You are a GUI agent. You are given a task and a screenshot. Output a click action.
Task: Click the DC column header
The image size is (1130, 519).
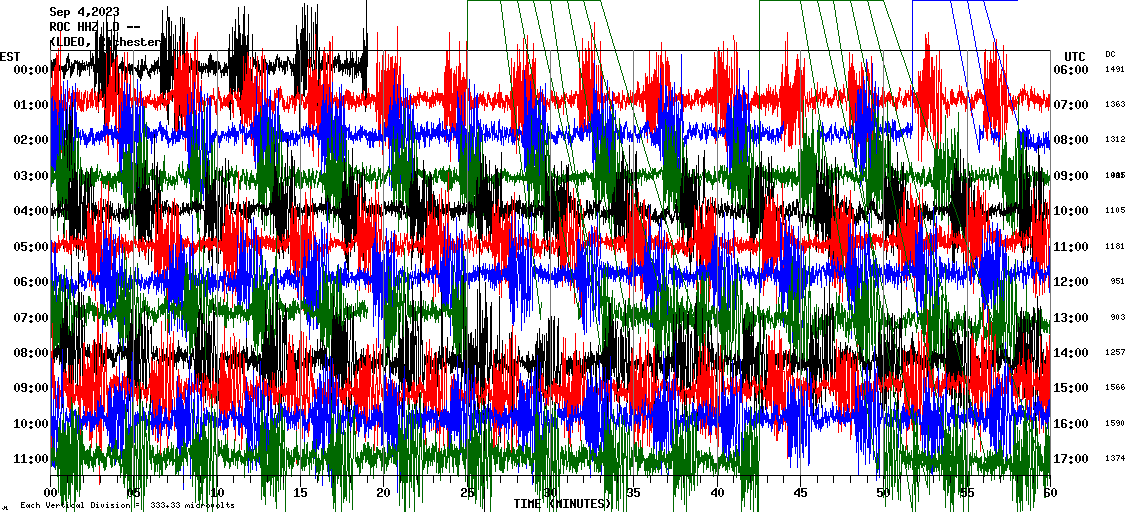click(x=1110, y=54)
